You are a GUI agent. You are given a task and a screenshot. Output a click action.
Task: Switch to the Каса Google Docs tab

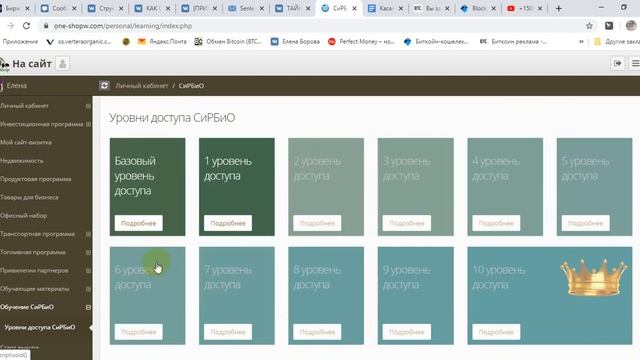pos(385,8)
